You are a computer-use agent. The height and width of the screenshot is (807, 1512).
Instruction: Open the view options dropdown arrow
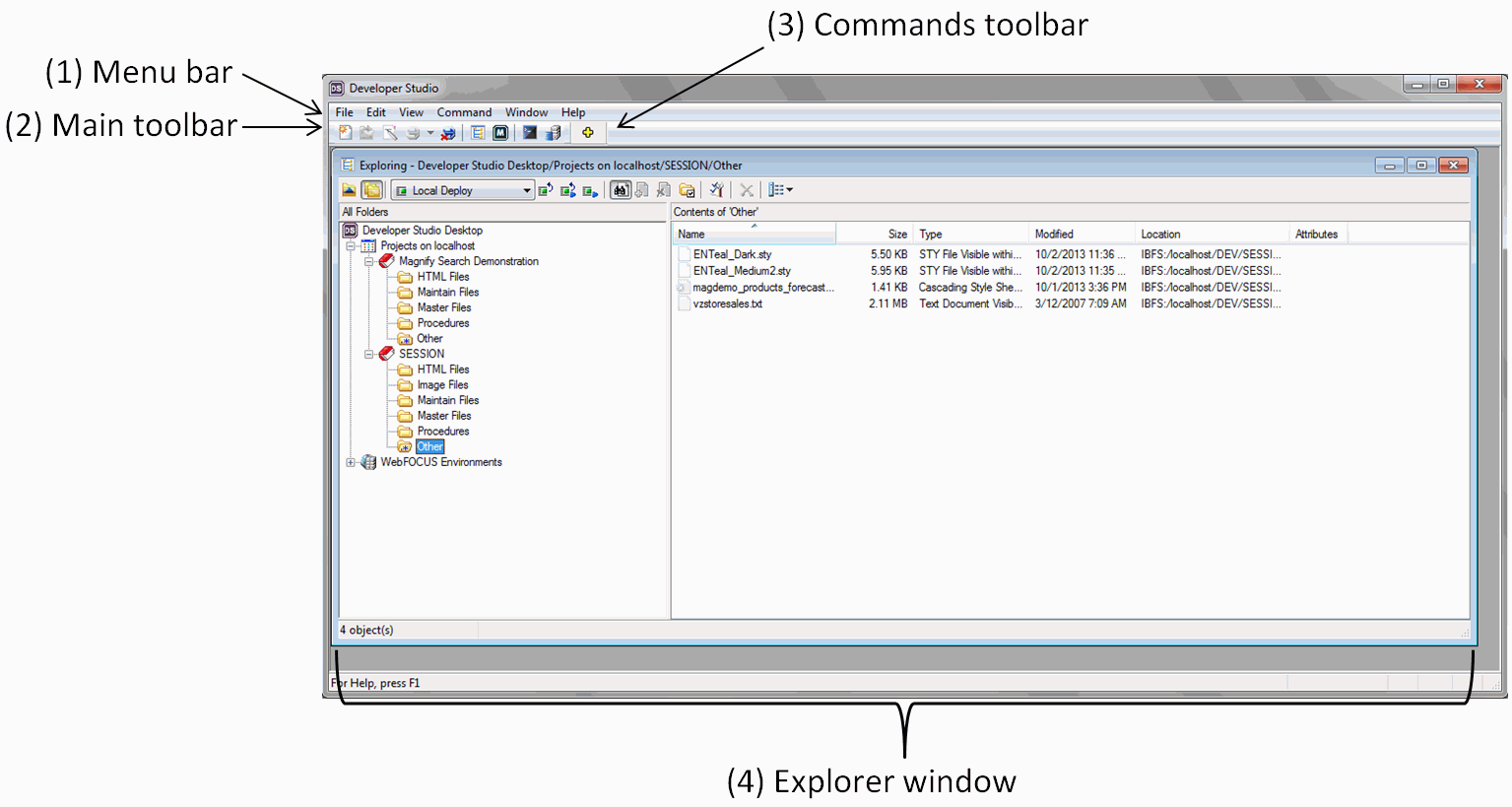788,189
